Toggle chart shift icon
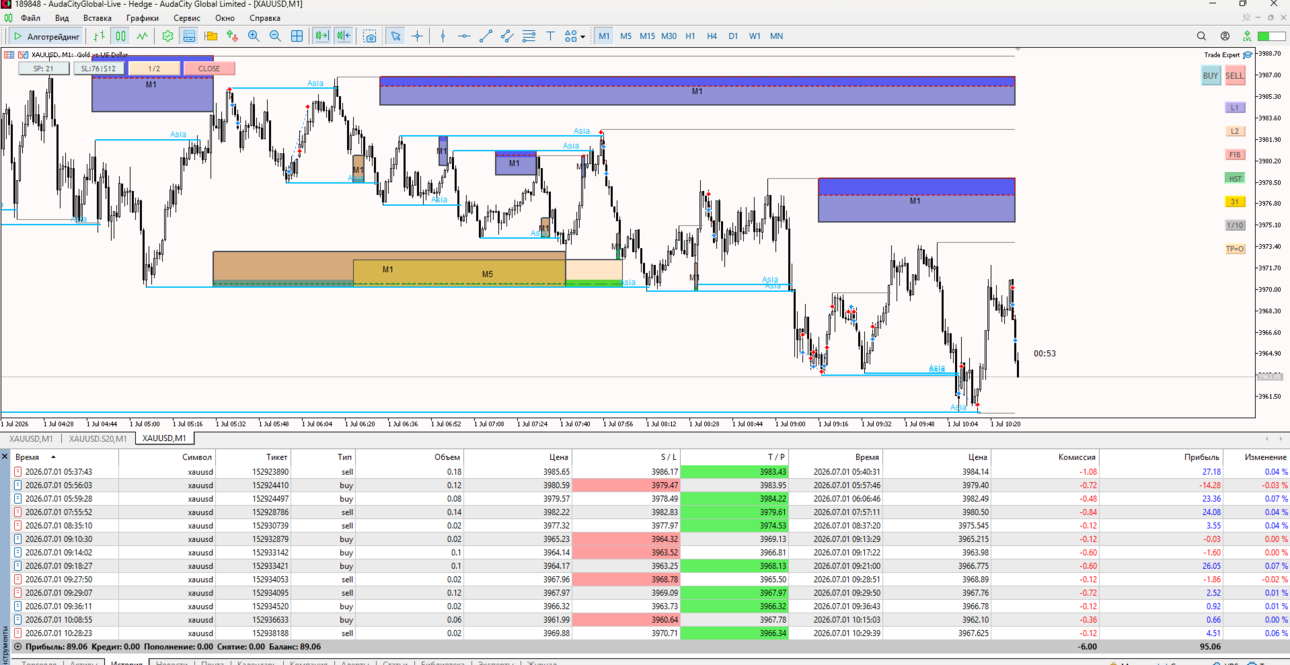The width and height of the screenshot is (1290, 665). pos(344,36)
